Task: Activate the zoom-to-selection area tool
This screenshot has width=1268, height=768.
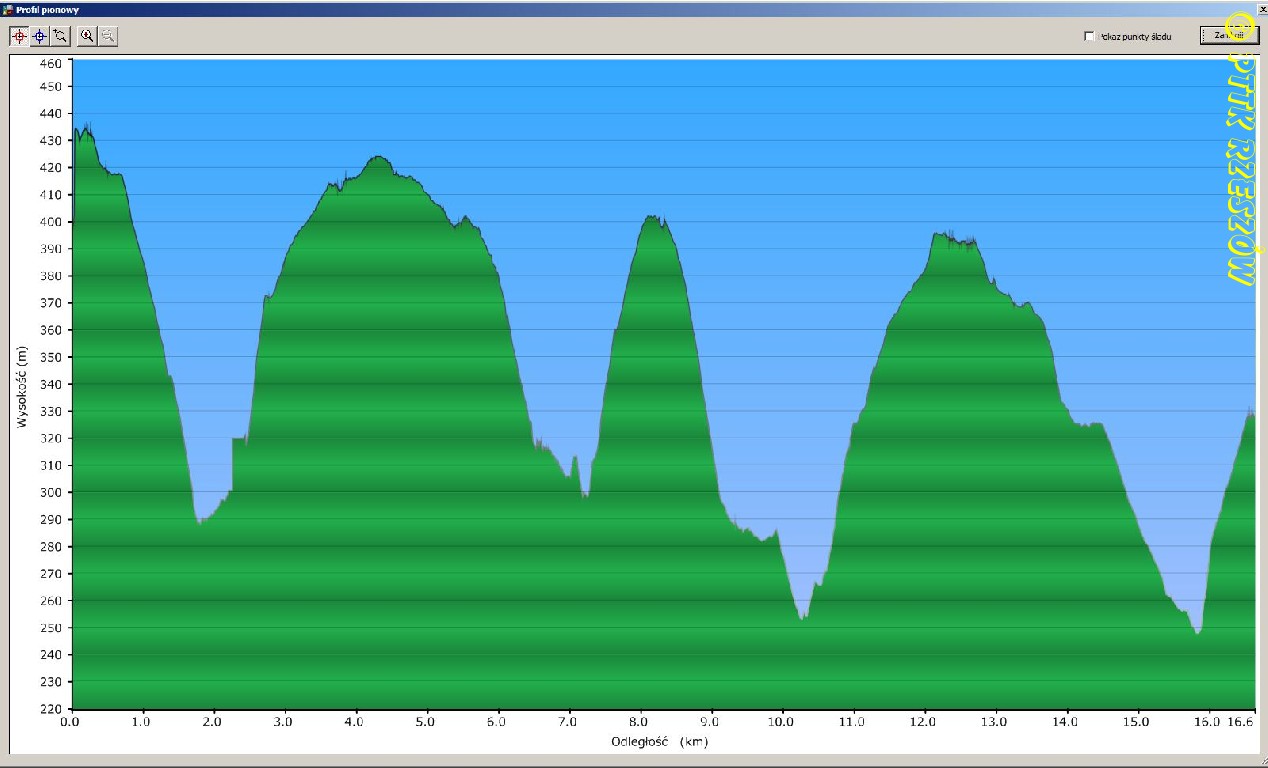Action: (61, 36)
